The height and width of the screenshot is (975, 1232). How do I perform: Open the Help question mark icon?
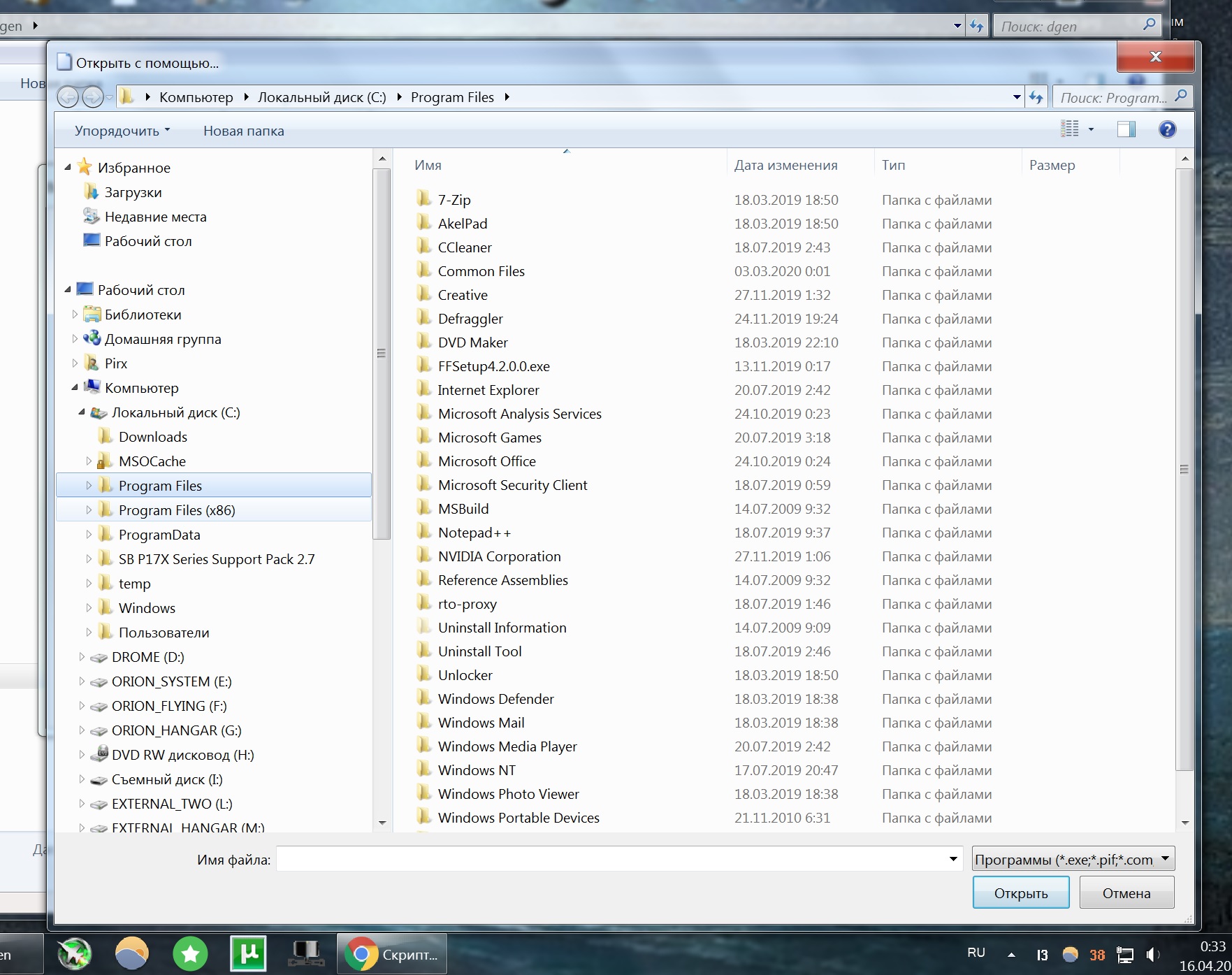coord(1167,129)
